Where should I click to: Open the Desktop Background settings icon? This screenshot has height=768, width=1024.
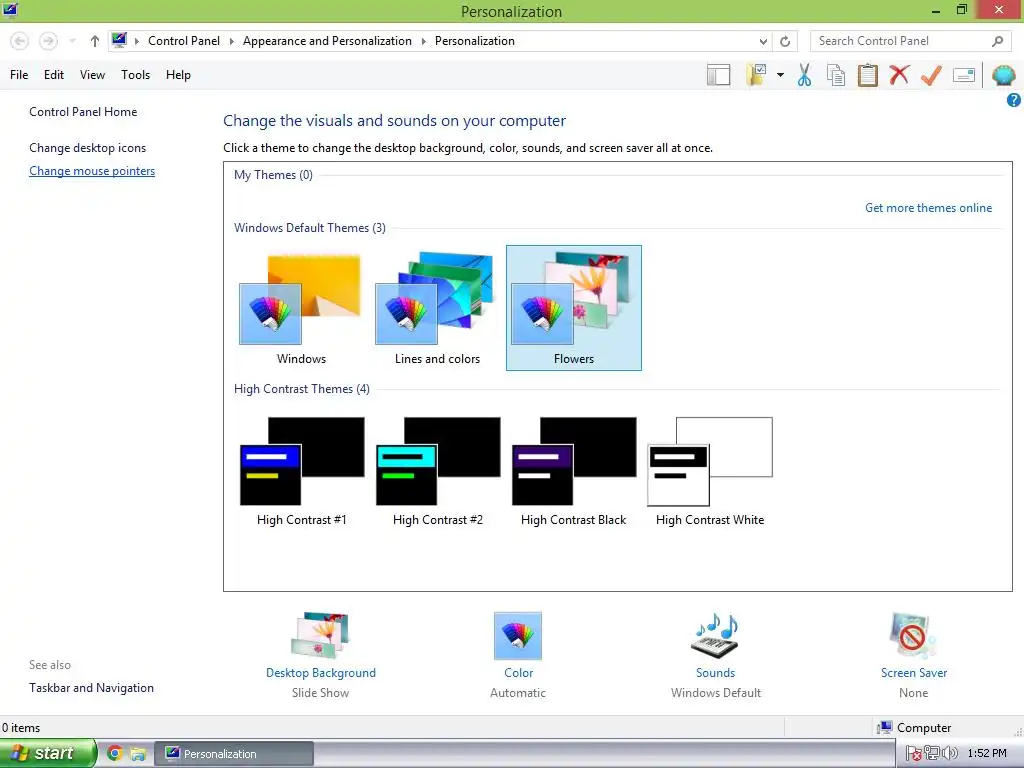click(320, 635)
